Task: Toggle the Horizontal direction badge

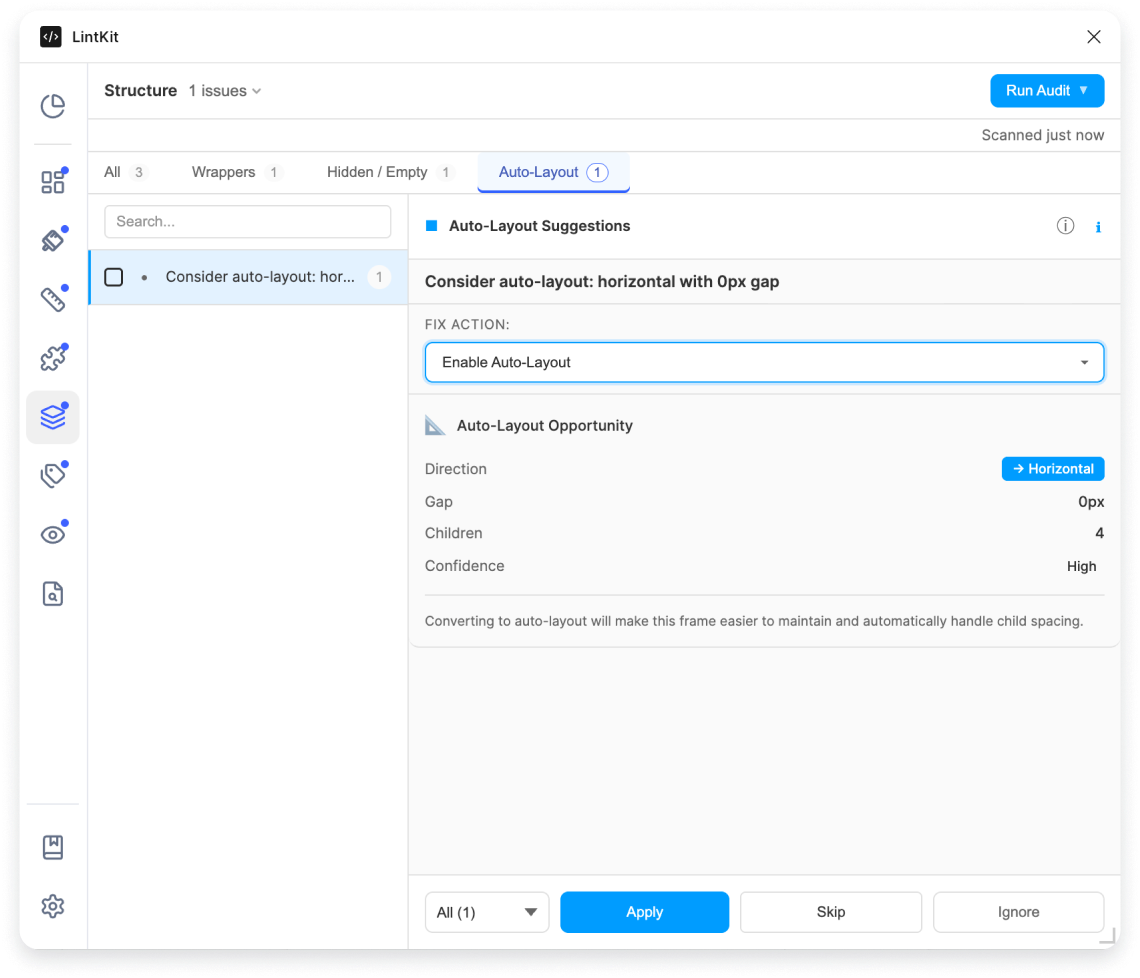Action: pos(1053,468)
